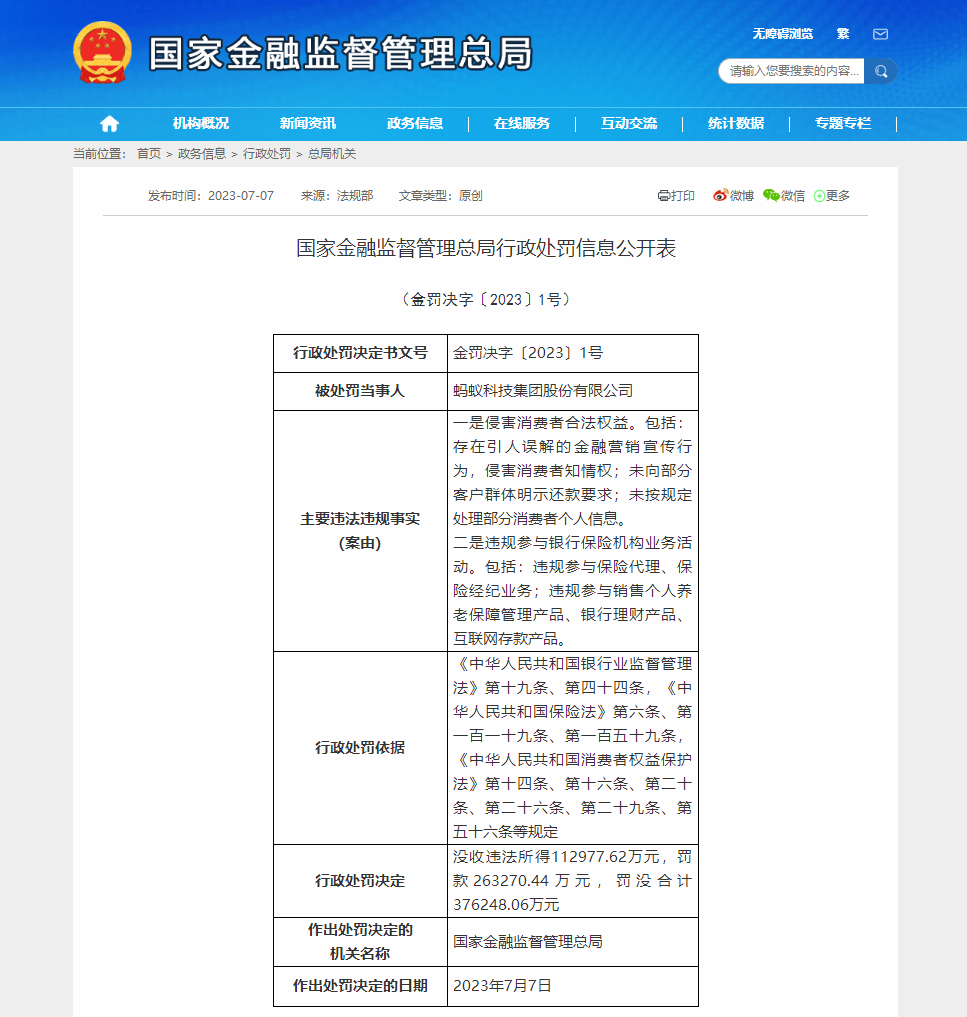Click the 行政处罚决定 header cell
967x1017 pixels.
(x=361, y=881)
